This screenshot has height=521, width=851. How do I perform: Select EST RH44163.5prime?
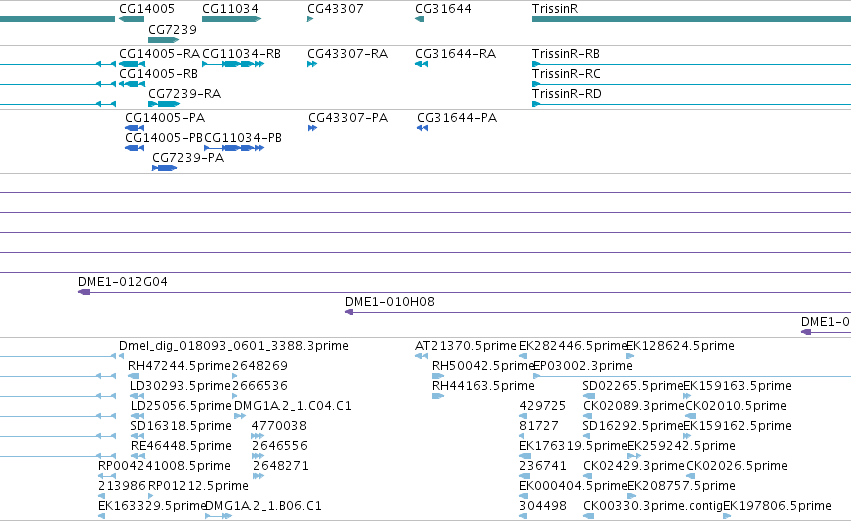[x=483, y=386]
